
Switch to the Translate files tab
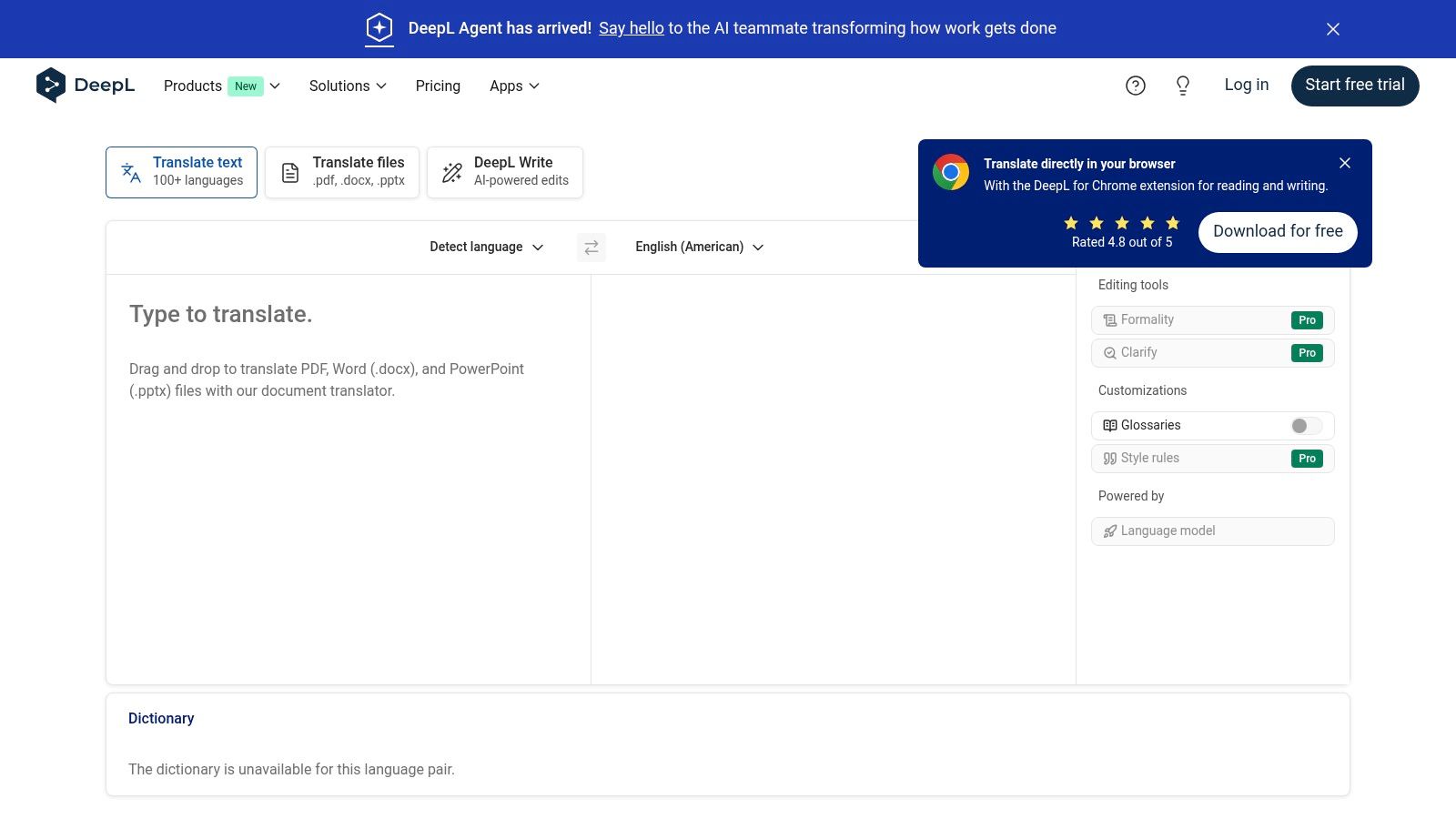pos(342,172)
